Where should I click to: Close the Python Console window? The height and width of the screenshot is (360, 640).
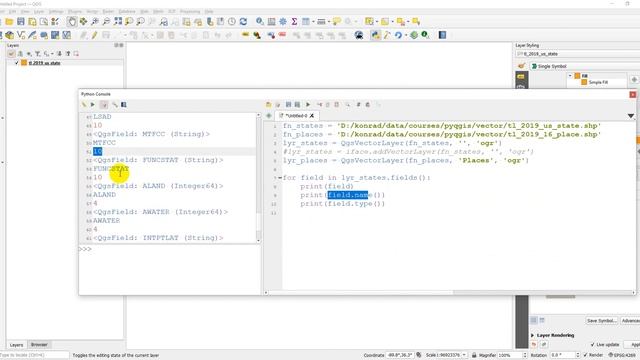(633, 95)
